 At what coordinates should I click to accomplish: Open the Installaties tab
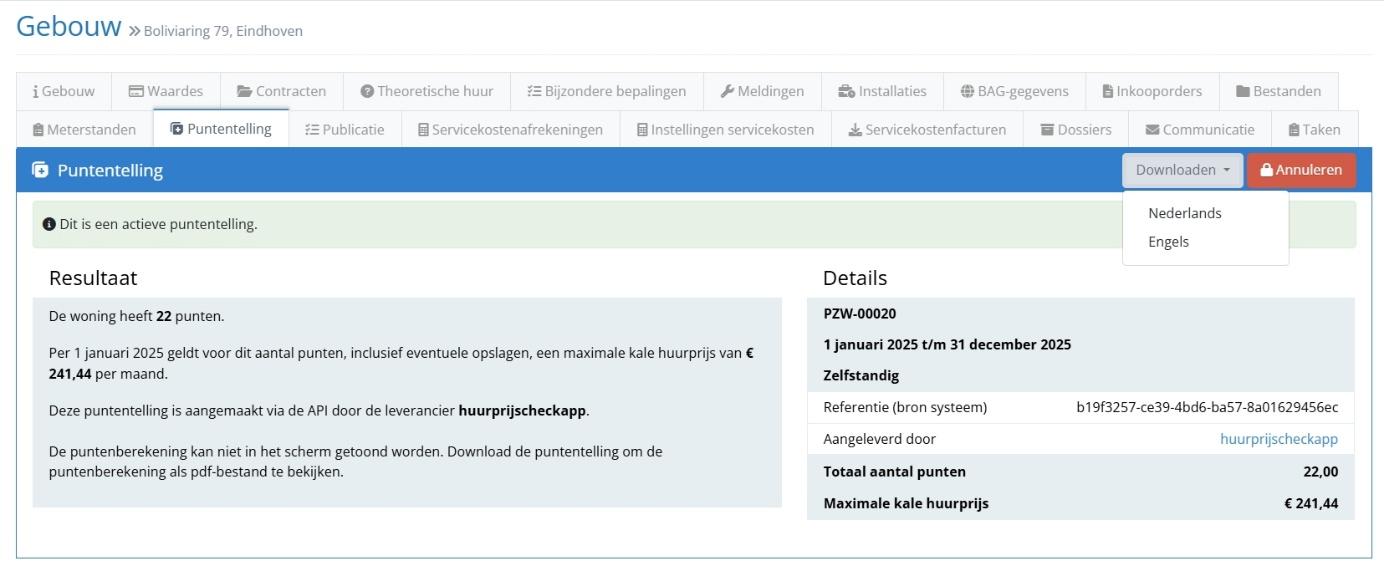pos(882,91)
